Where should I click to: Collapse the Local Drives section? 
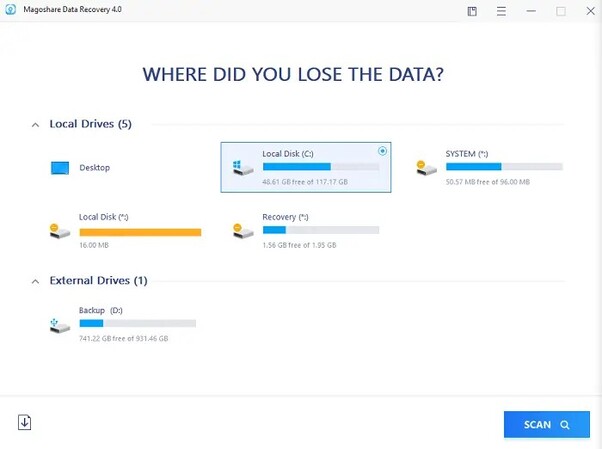(35, 125)
